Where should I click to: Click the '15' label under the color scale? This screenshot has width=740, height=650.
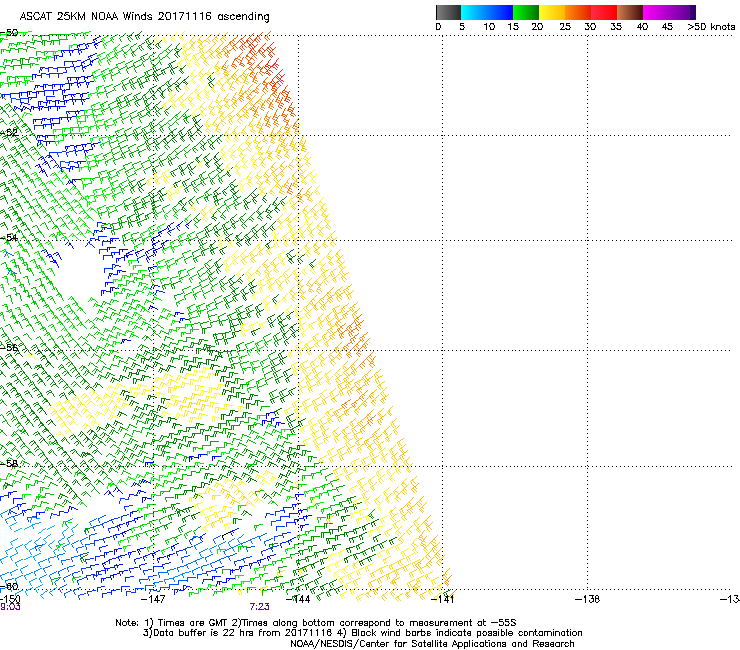[x=513, y=27]
